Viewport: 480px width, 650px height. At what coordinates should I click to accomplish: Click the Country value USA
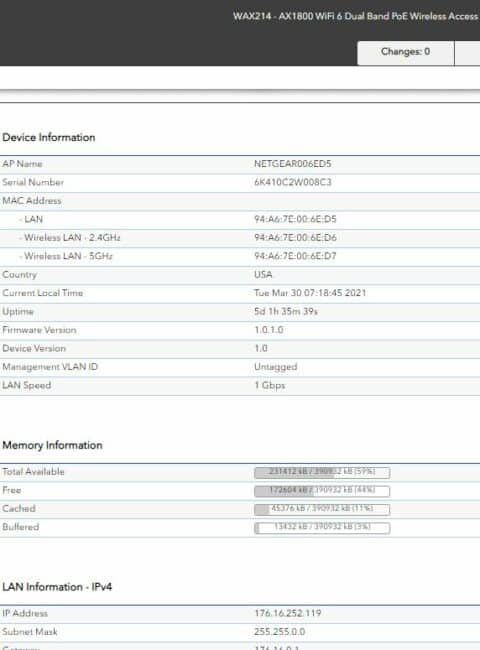263,274
